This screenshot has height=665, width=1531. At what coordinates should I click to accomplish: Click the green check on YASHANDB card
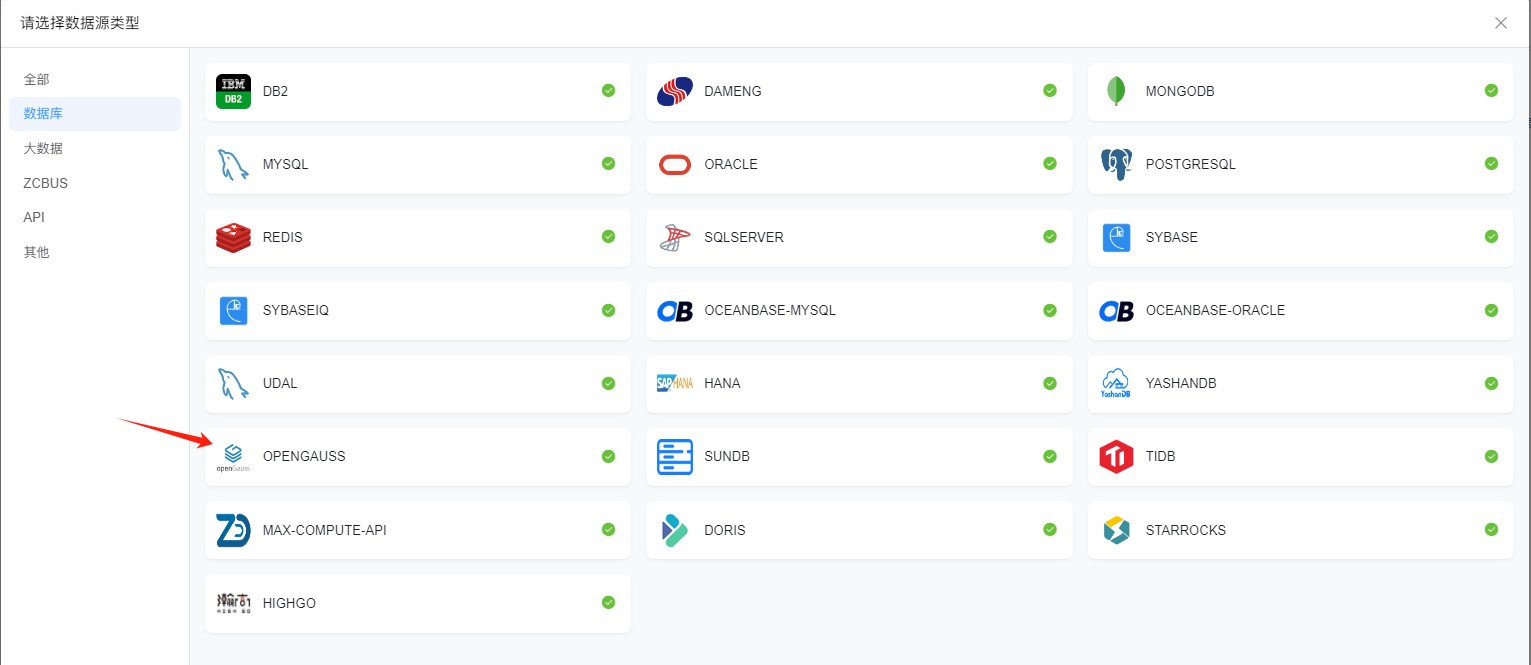click(x=1491, y=383)
